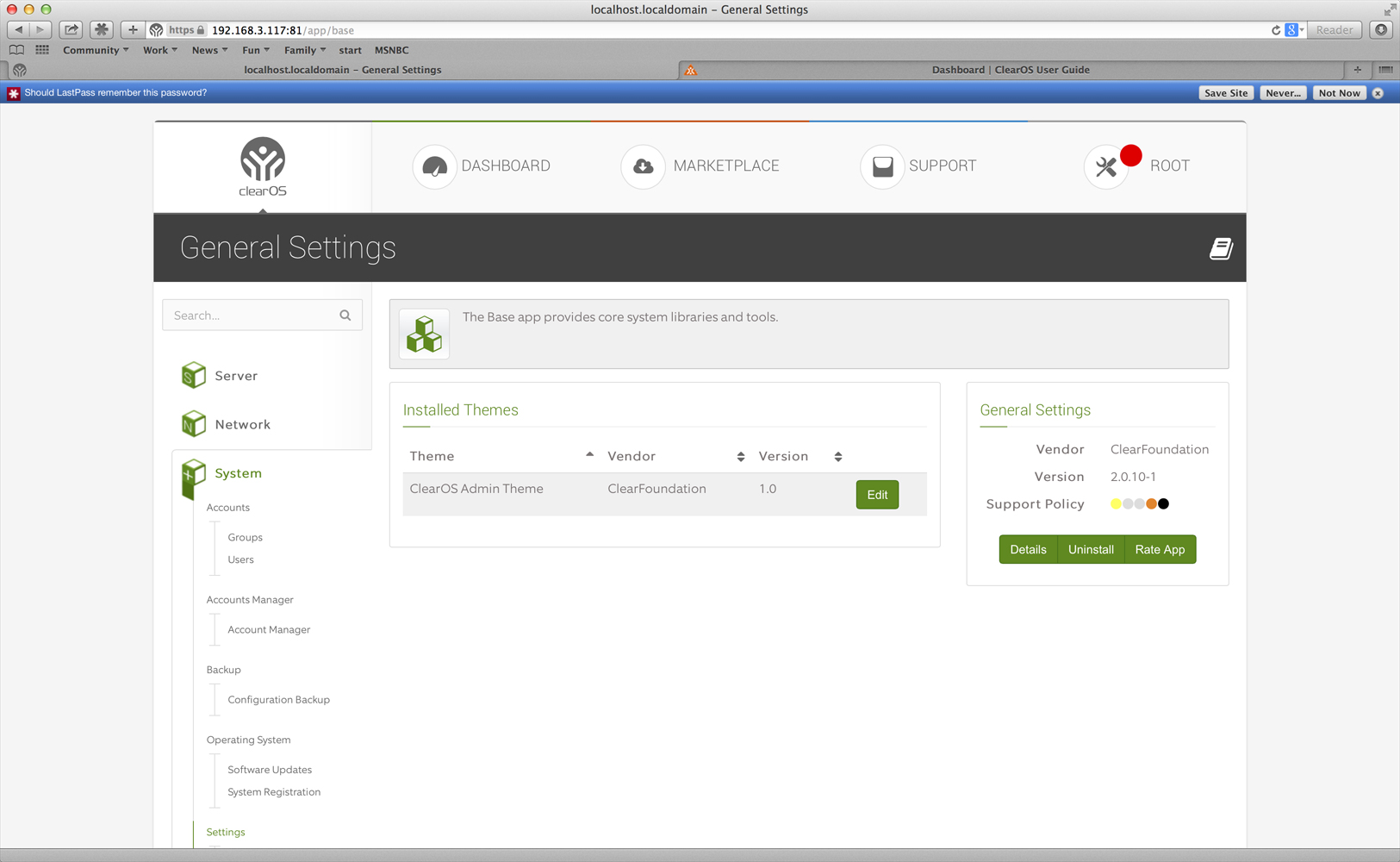Open the start bookmark

click(x=350, y=50)
